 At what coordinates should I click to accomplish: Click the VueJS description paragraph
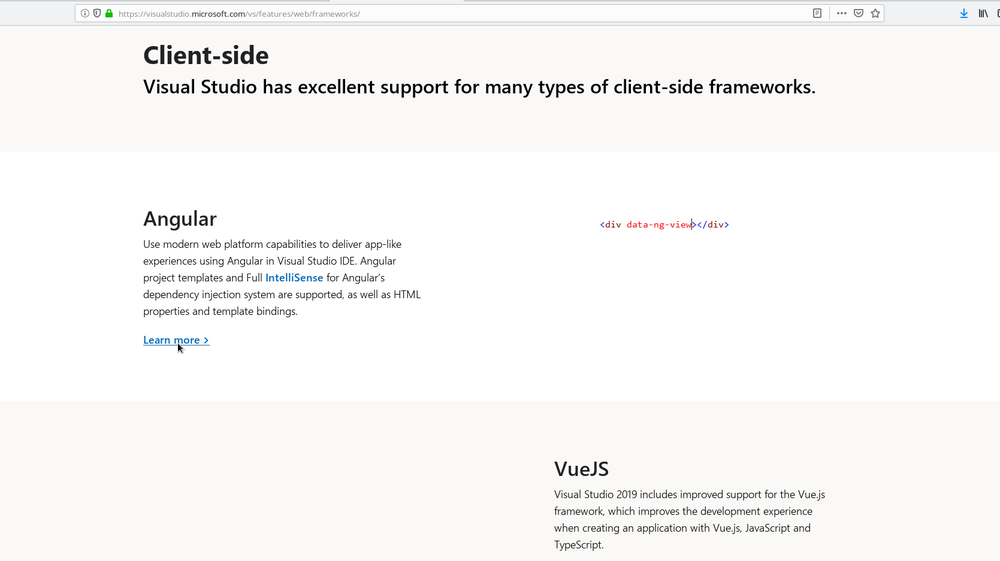pos(689,520)
